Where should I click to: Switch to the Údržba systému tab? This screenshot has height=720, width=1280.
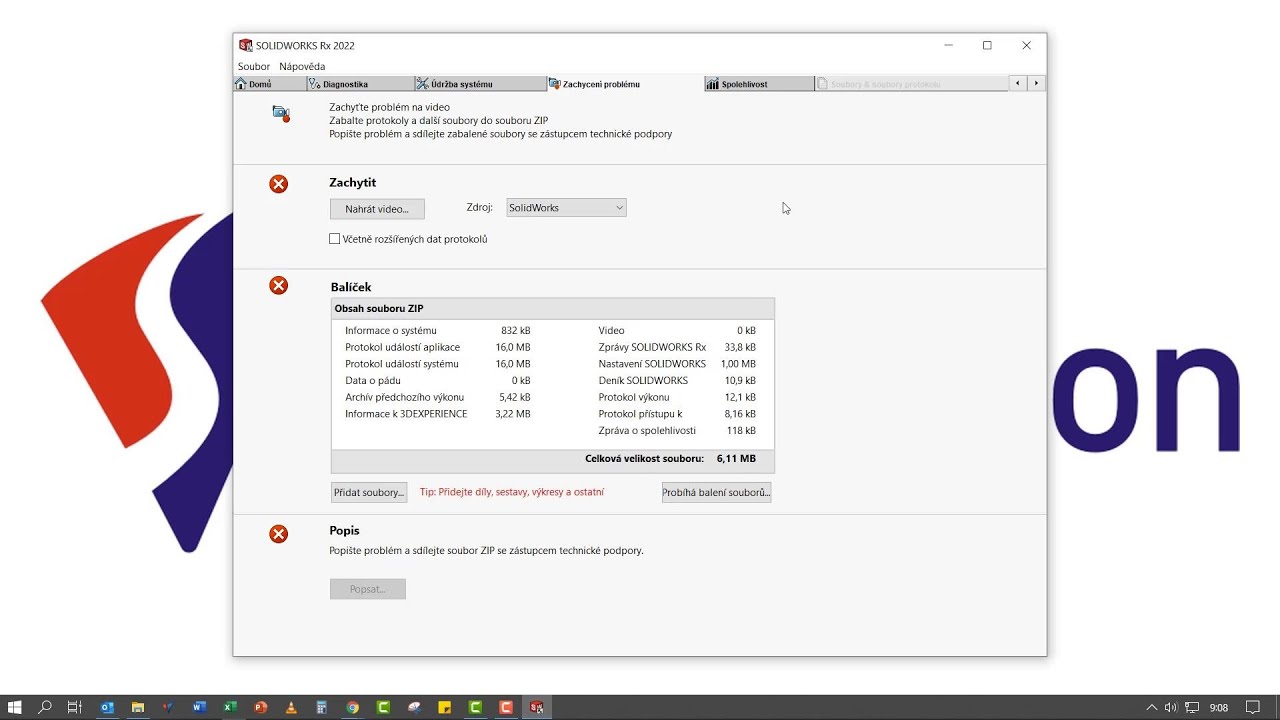tap(479, 84)
